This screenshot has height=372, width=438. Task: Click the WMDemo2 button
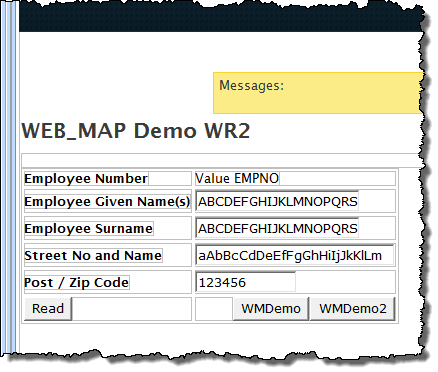tap(352, 309)
